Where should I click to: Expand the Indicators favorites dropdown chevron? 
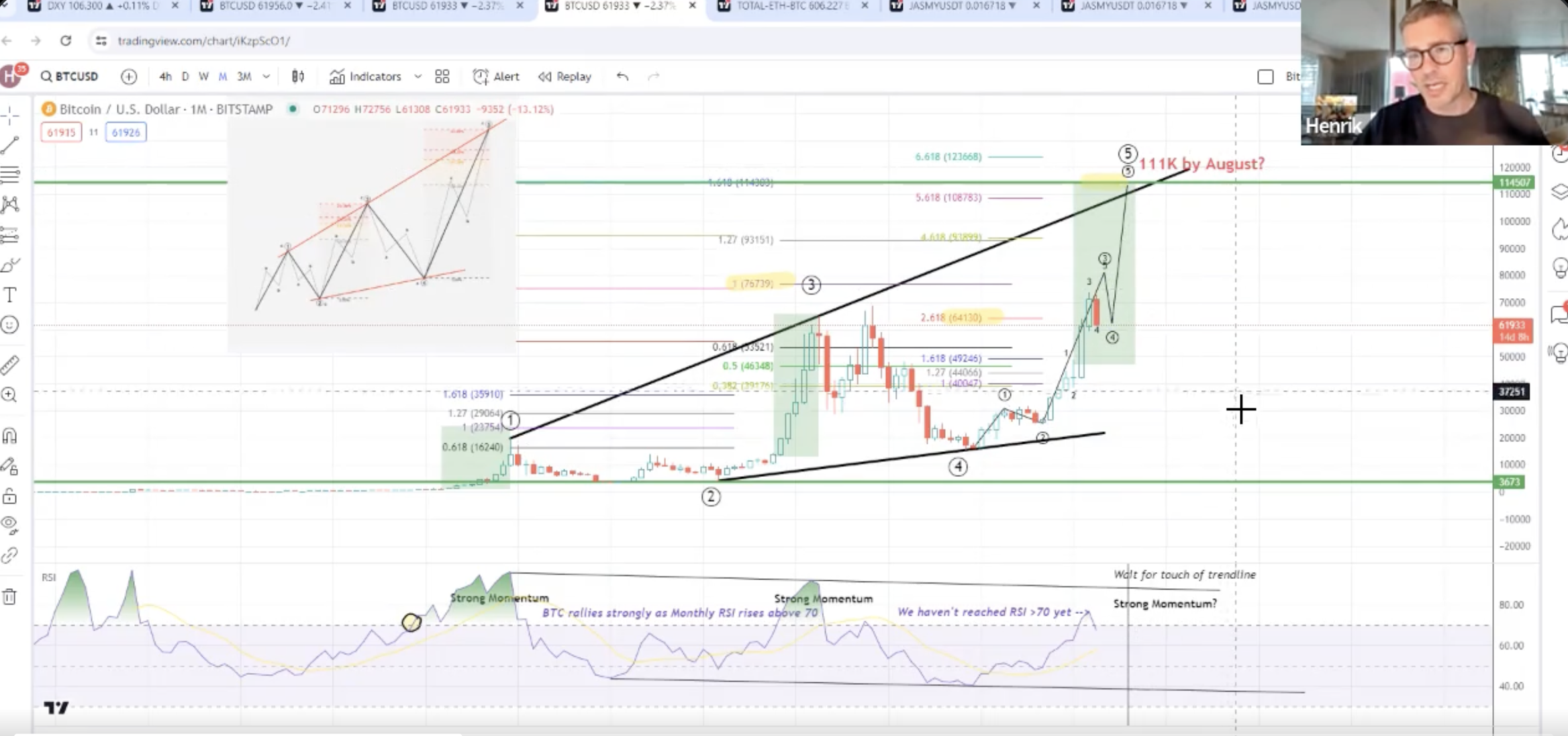(418, 77)
